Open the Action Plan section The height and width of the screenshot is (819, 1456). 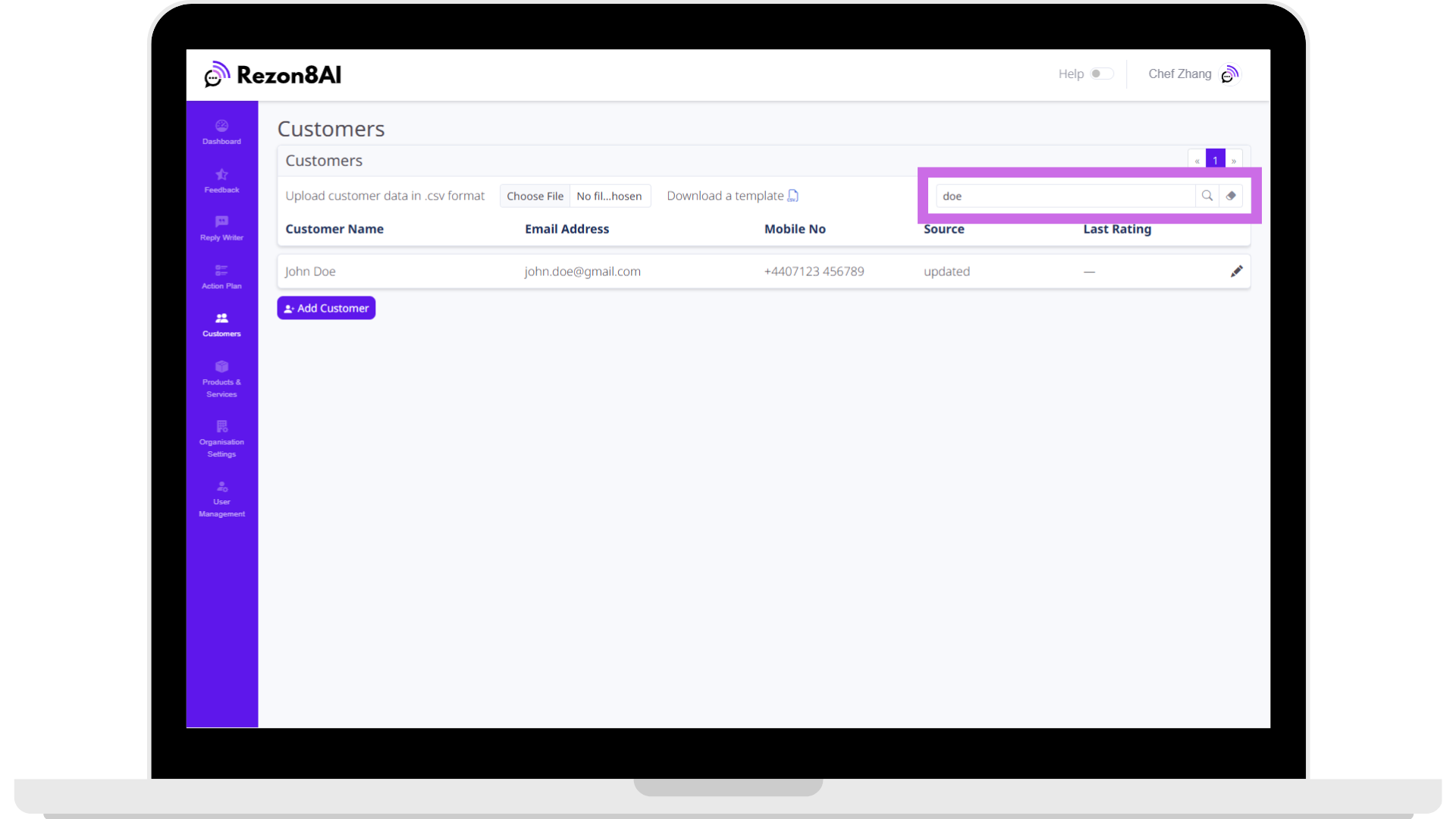[221, 277]
